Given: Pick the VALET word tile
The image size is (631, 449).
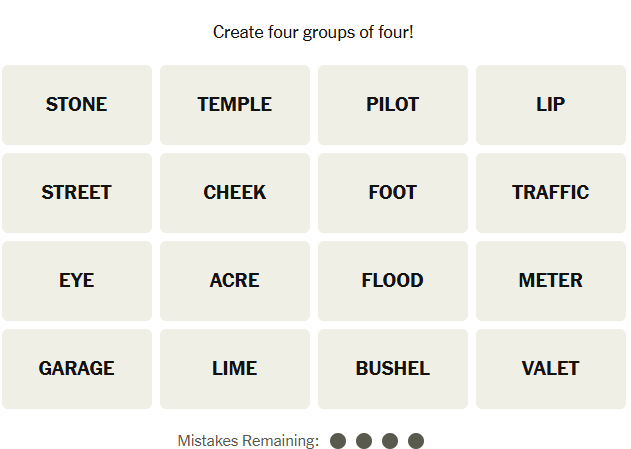Looking at the screenshot, I should [551, 369].
